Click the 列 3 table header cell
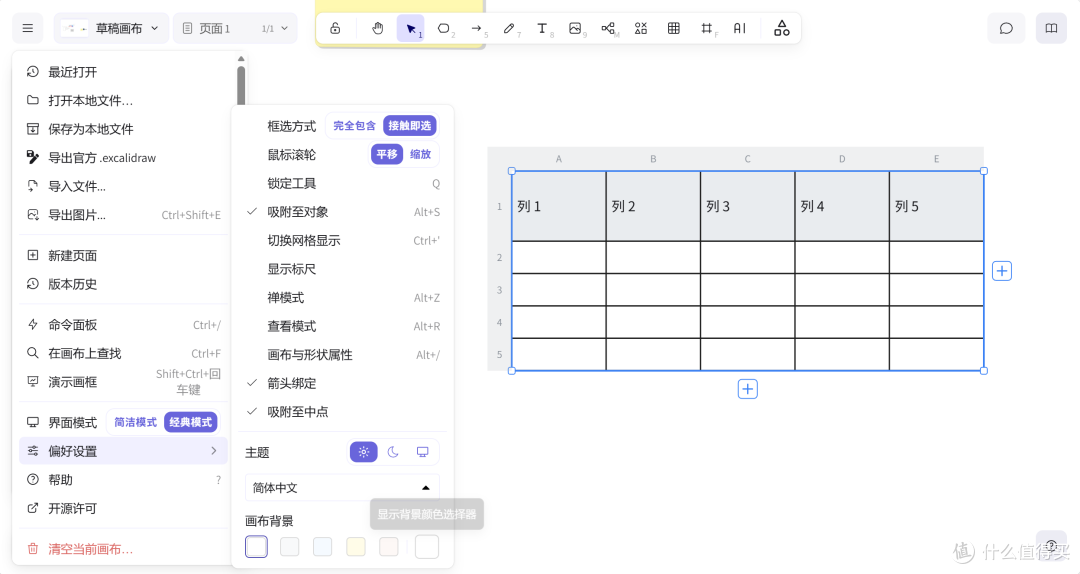The height and width of the screenshot is (574, 1080). tap(747, 206)
